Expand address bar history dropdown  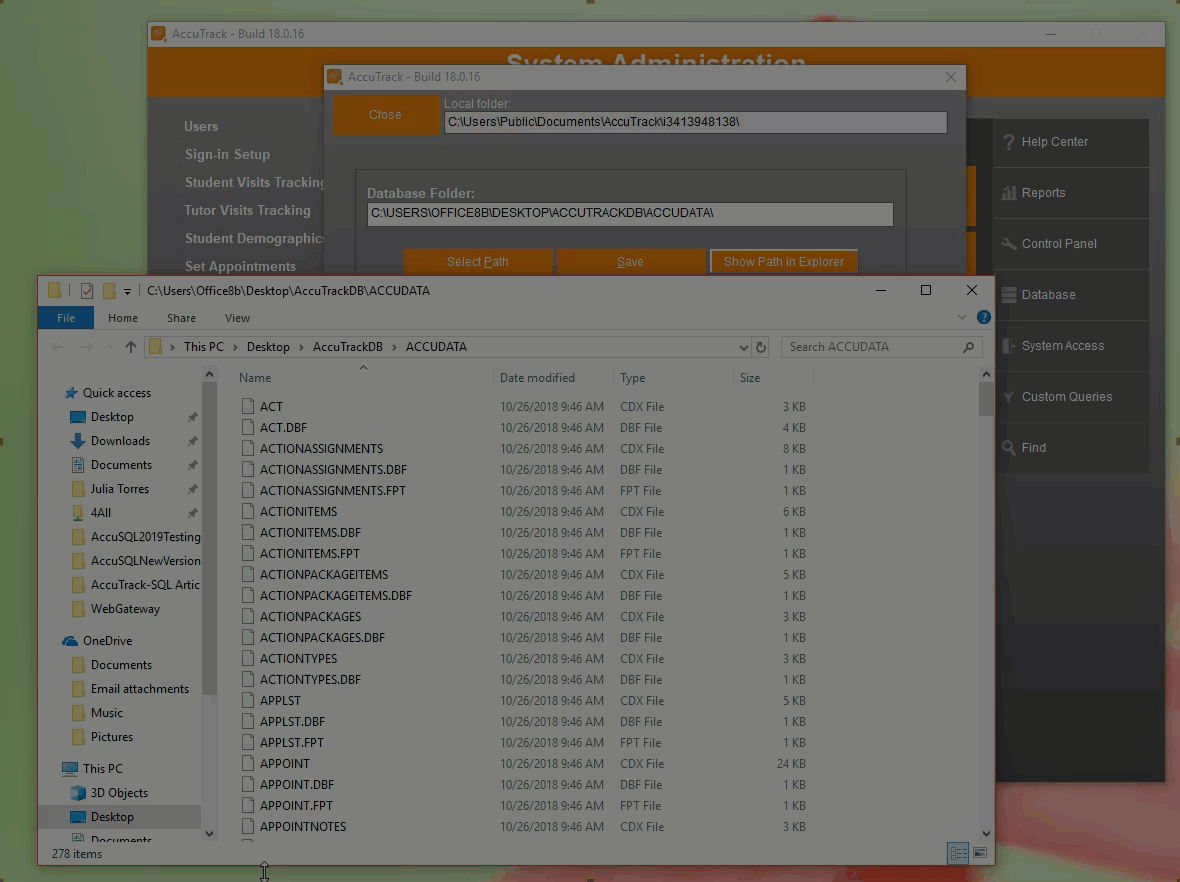coord(744,347)
